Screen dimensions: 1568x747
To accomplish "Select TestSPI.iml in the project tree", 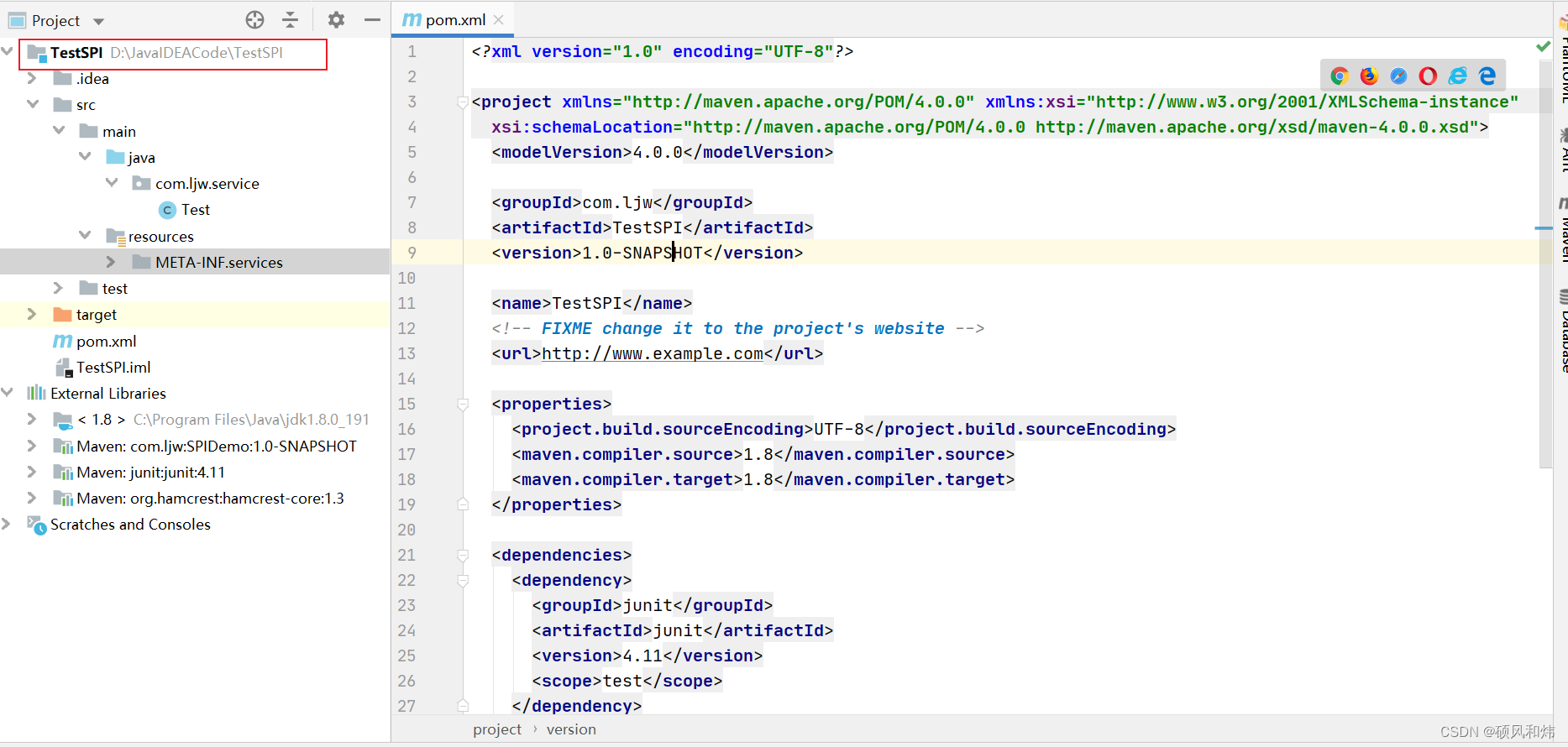I will point(113,368).
